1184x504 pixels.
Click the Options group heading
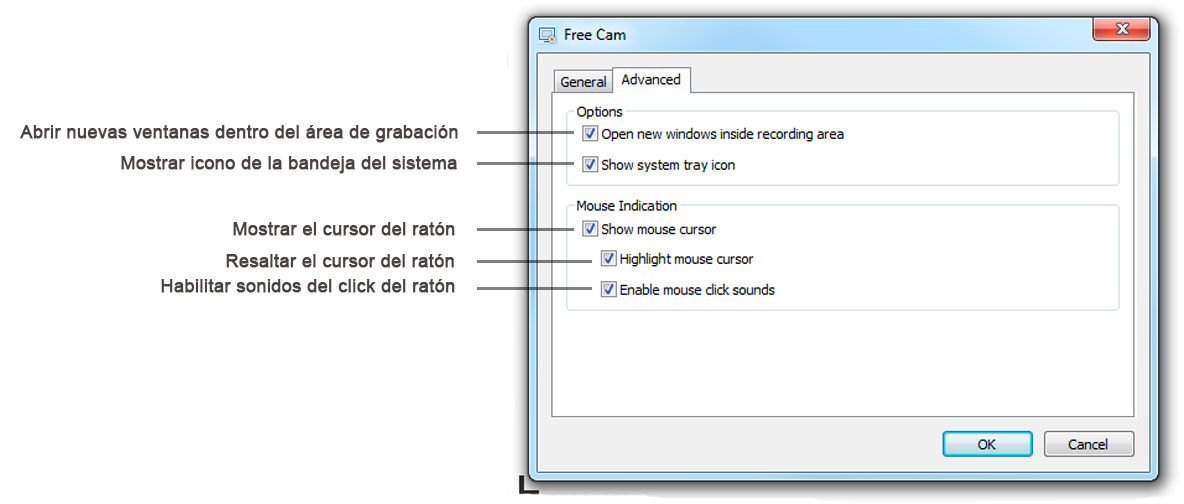coord(600,112)
